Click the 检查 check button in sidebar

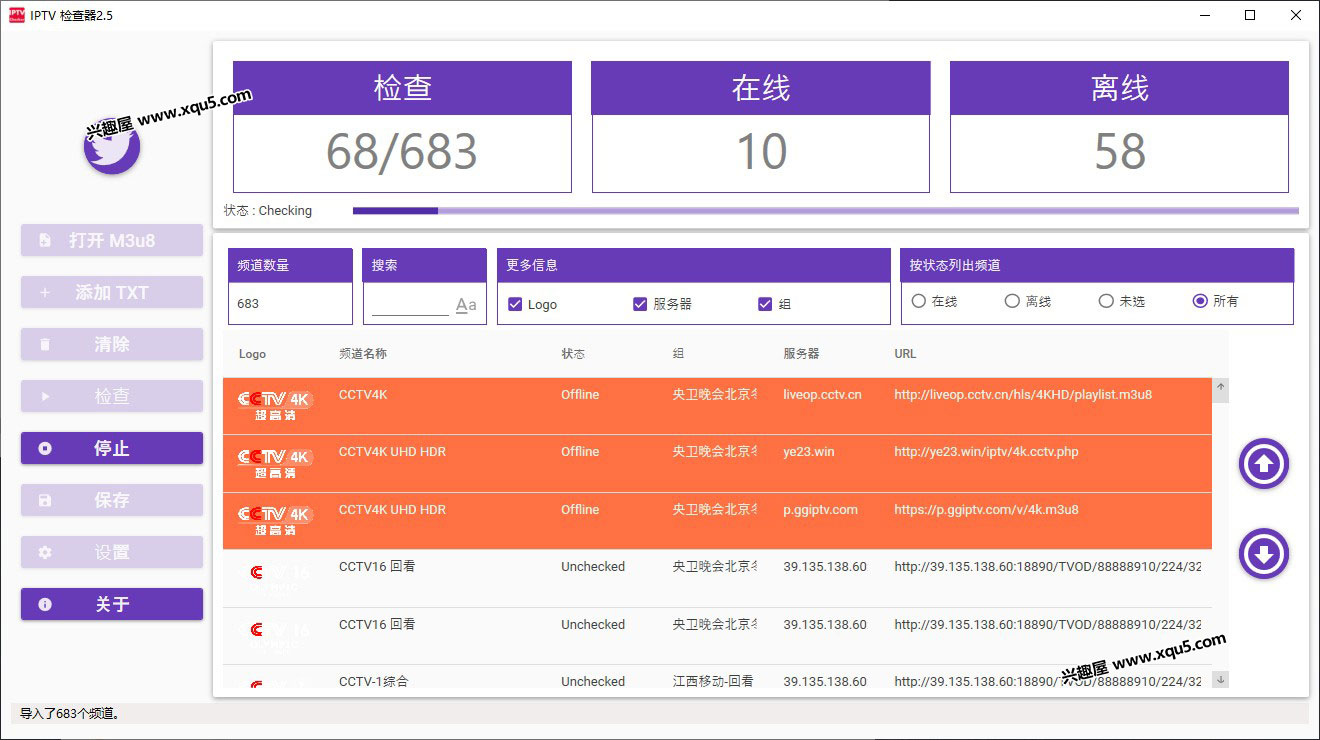tap(112, 396)
